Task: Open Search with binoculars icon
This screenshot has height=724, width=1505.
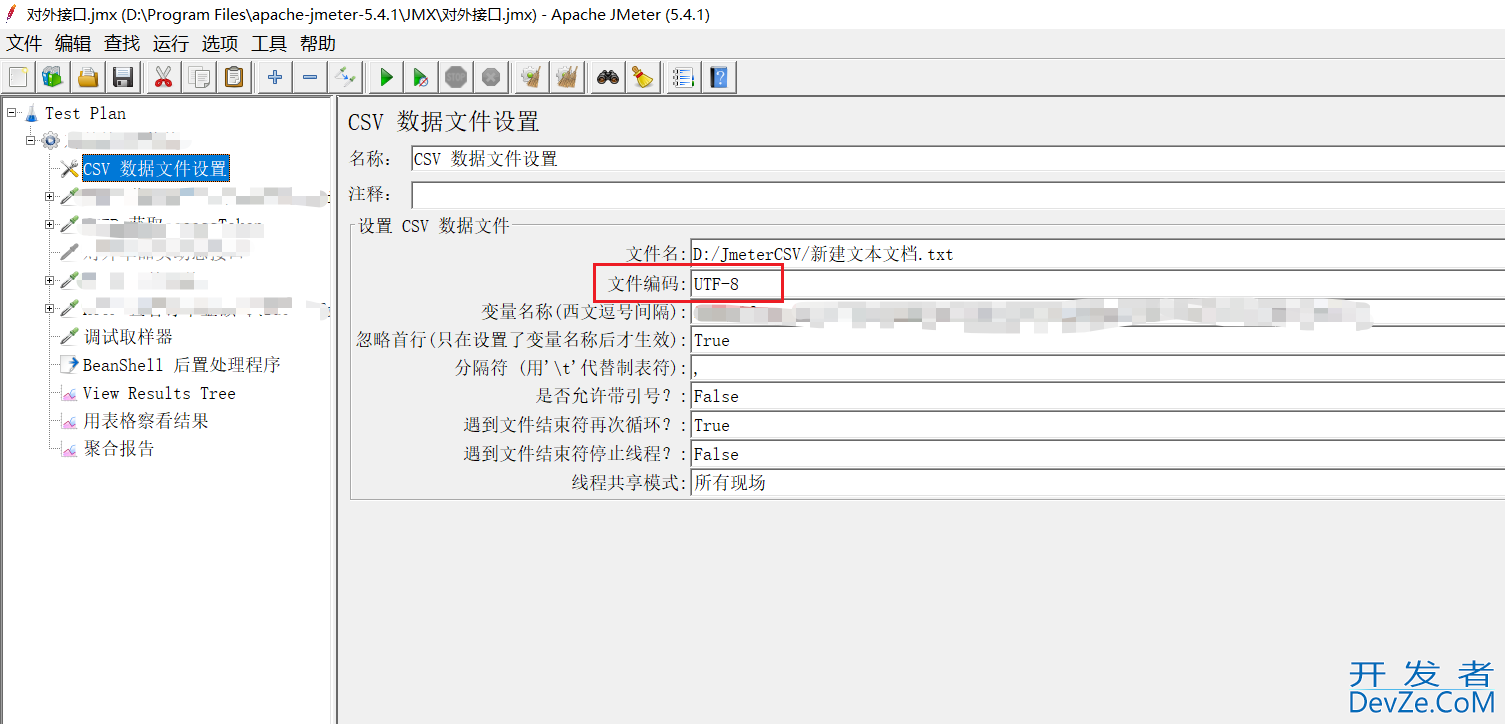Action: pyautogui.click(x=608, y=76)
